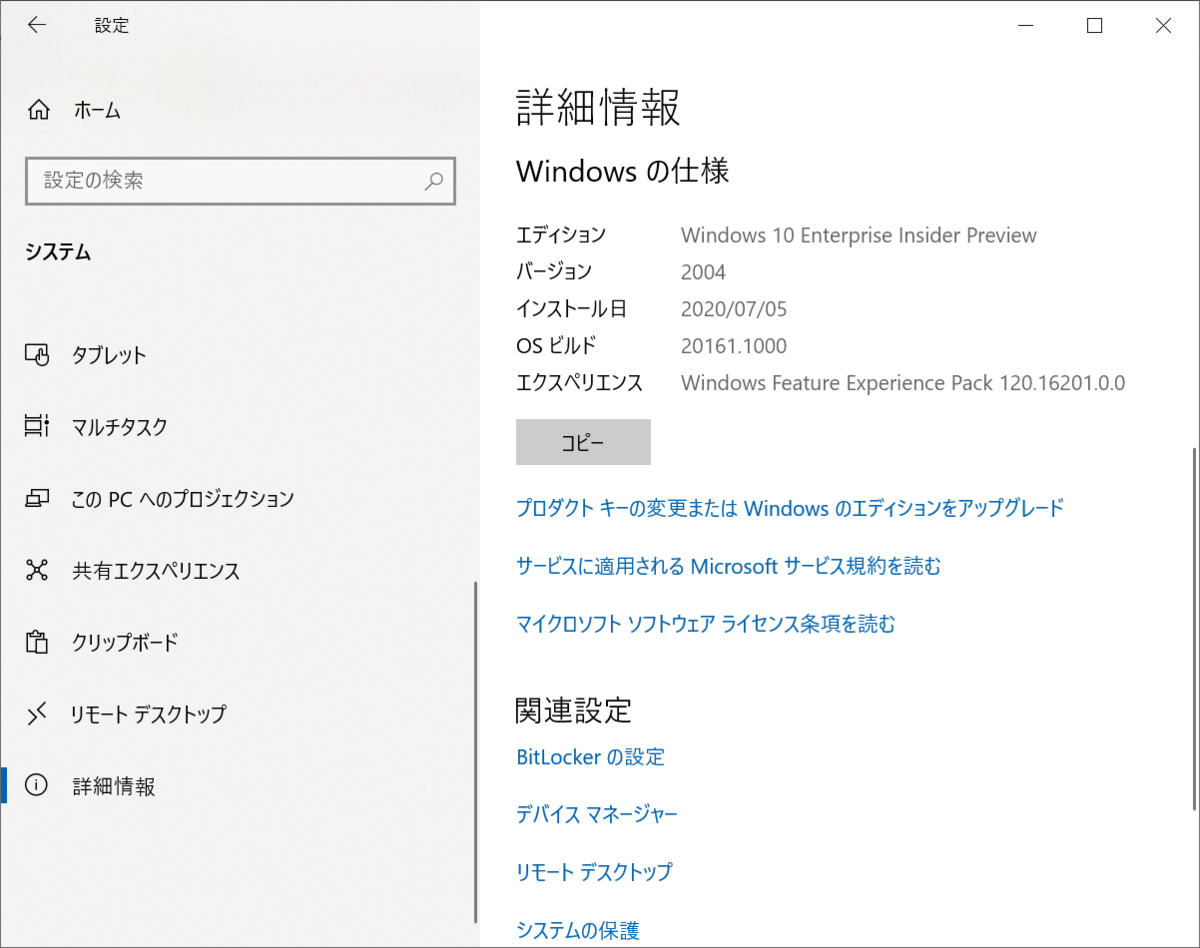The image size is (1200, 948).
Task: Focus the 設定の検索 search box
Action: tap(240, 181)
